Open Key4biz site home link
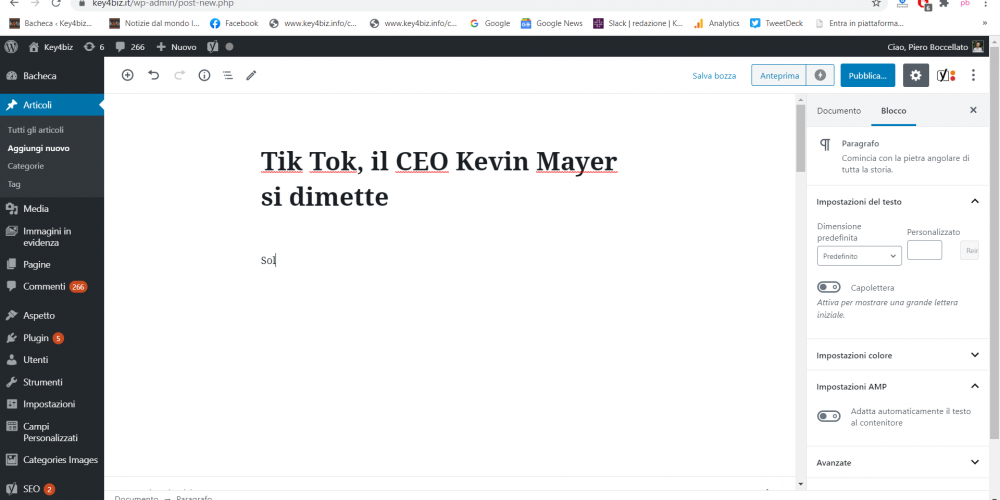The height and width of the screenshot is (500, 1000). point(50,47)
